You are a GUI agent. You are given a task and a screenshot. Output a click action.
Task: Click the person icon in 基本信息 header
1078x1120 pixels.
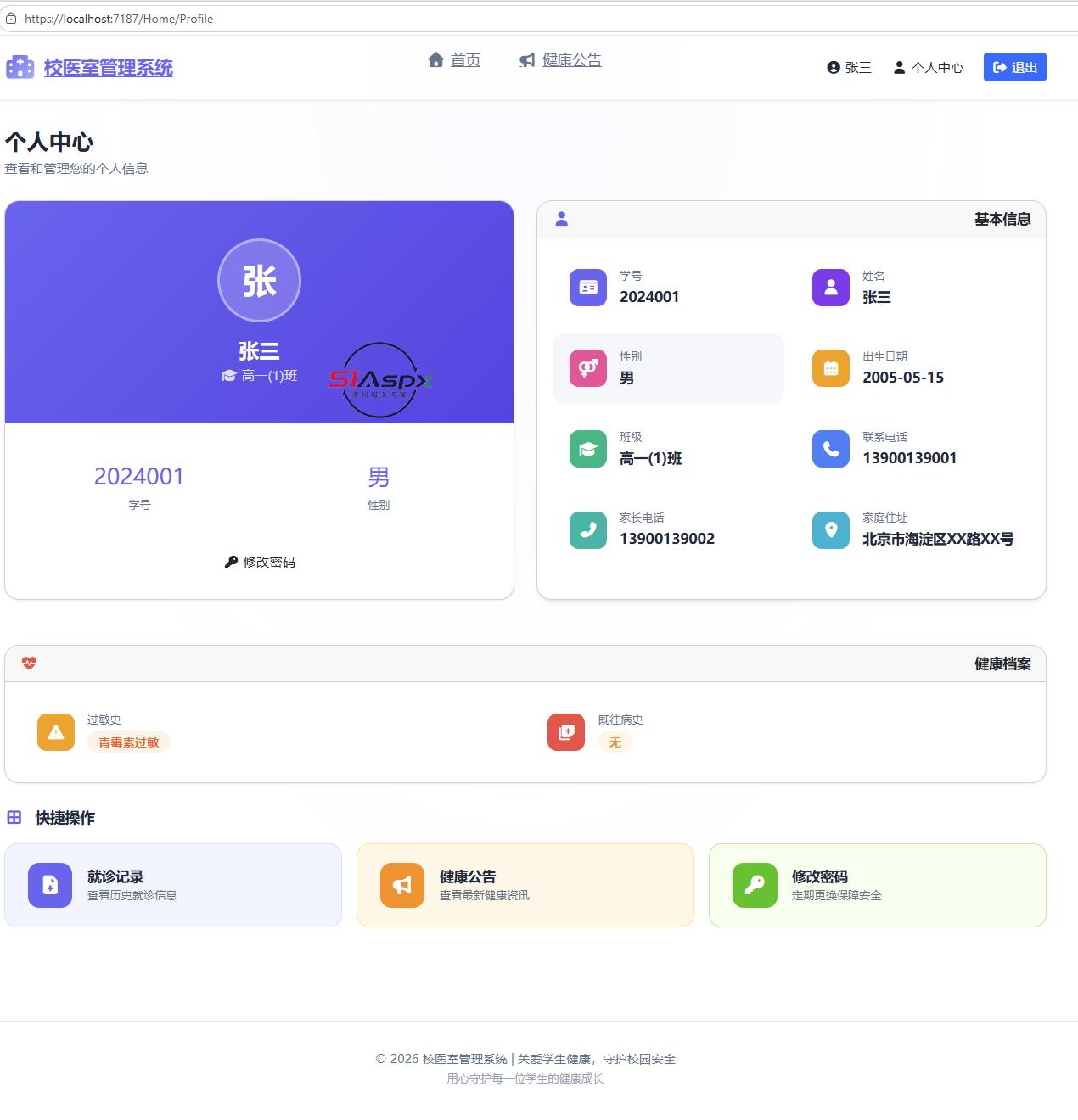(x=561, y=219)
